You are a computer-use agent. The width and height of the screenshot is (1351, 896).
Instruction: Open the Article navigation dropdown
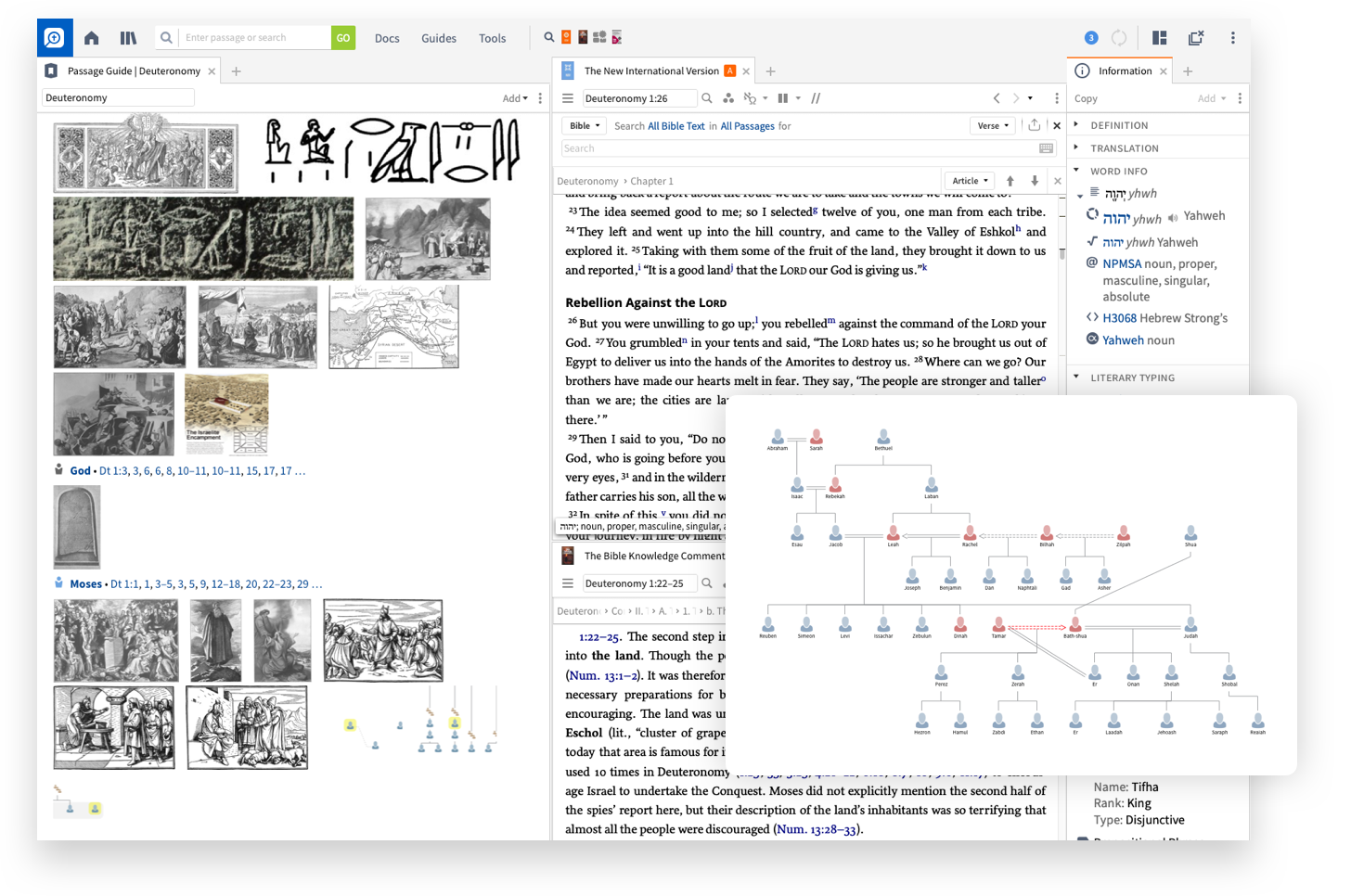(970, 181)
